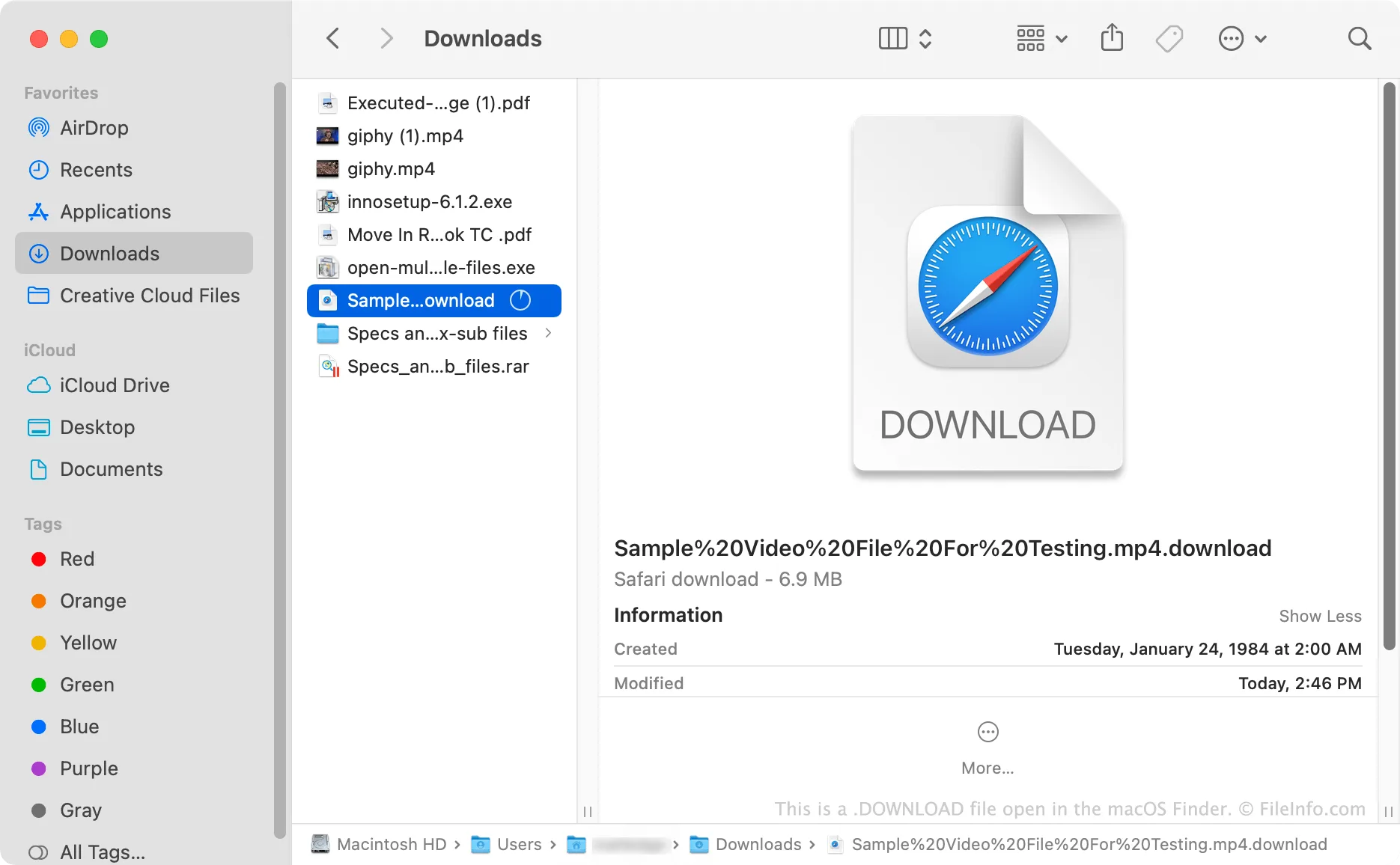This screenshot has height=865, width=1400.
Task: Select the Red tag
Action: [134, 559]
